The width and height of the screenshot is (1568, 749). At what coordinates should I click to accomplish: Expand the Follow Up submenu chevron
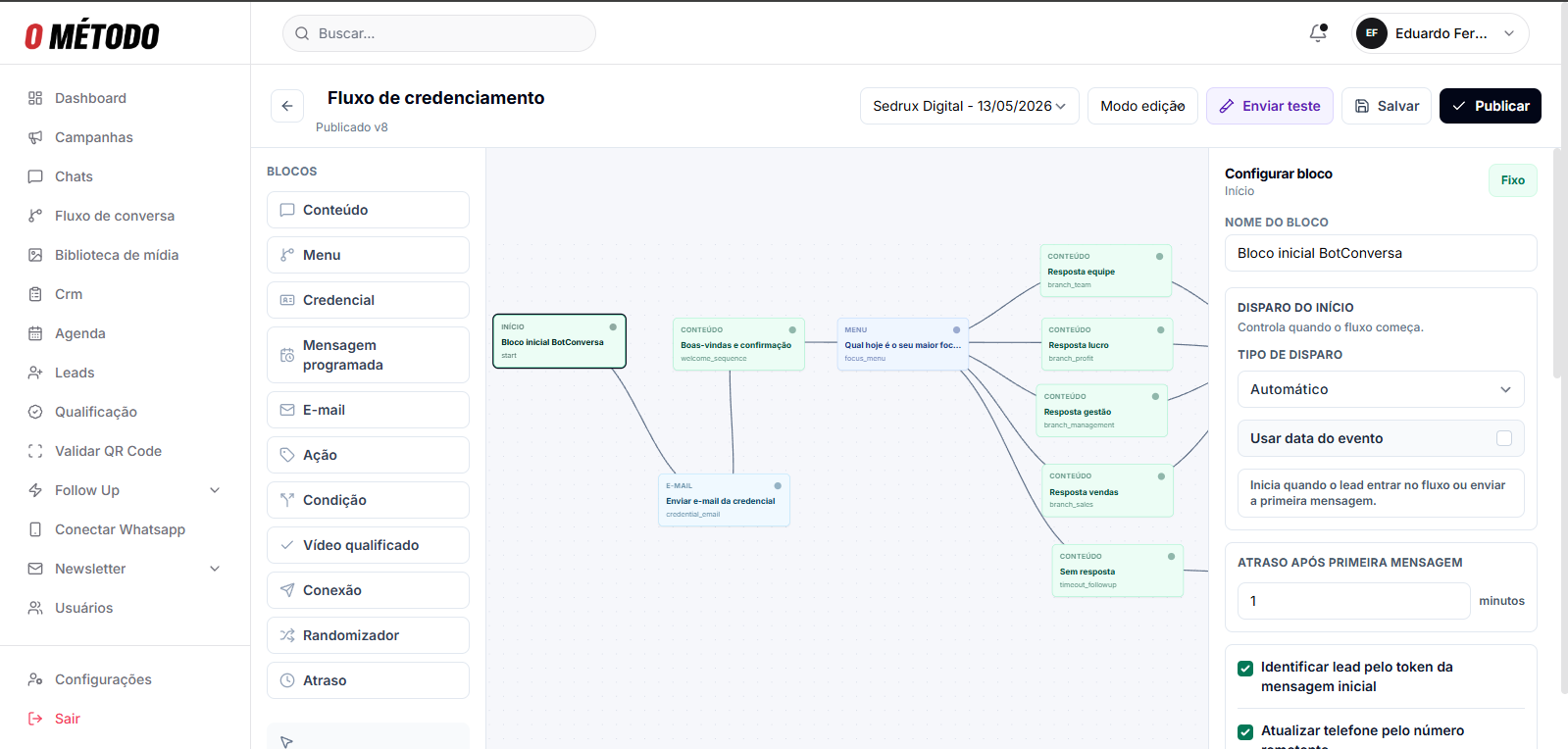pyautogui.click(x=215, y=490)
